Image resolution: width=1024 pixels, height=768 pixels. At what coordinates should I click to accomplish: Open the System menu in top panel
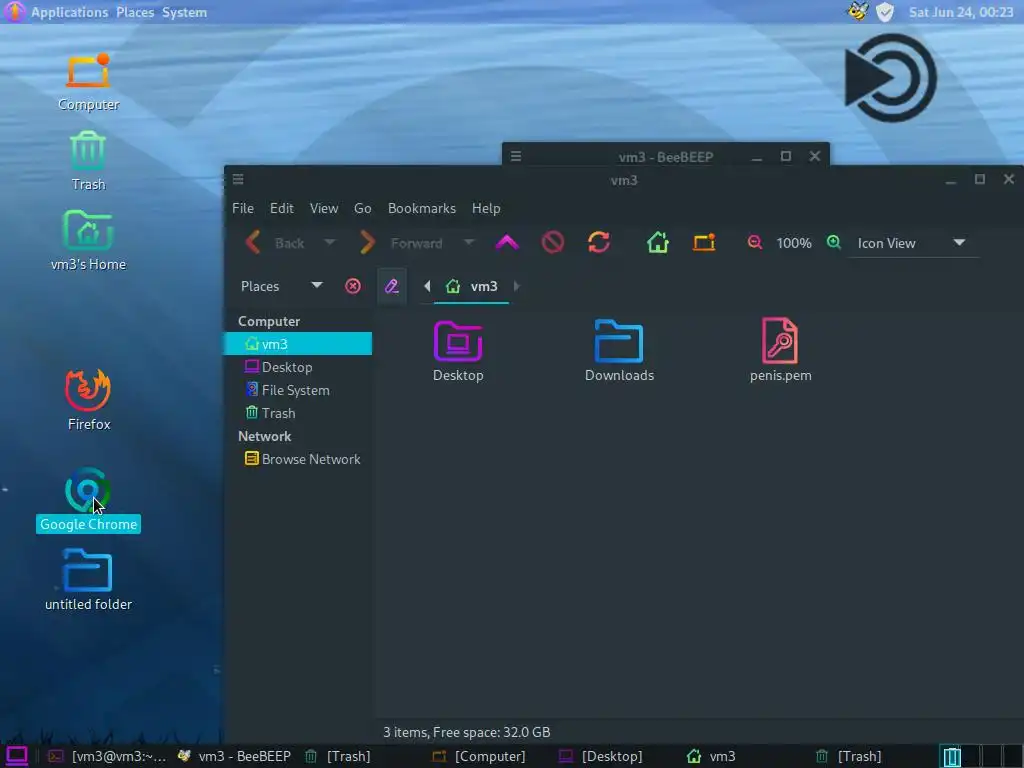pos(184,12)
